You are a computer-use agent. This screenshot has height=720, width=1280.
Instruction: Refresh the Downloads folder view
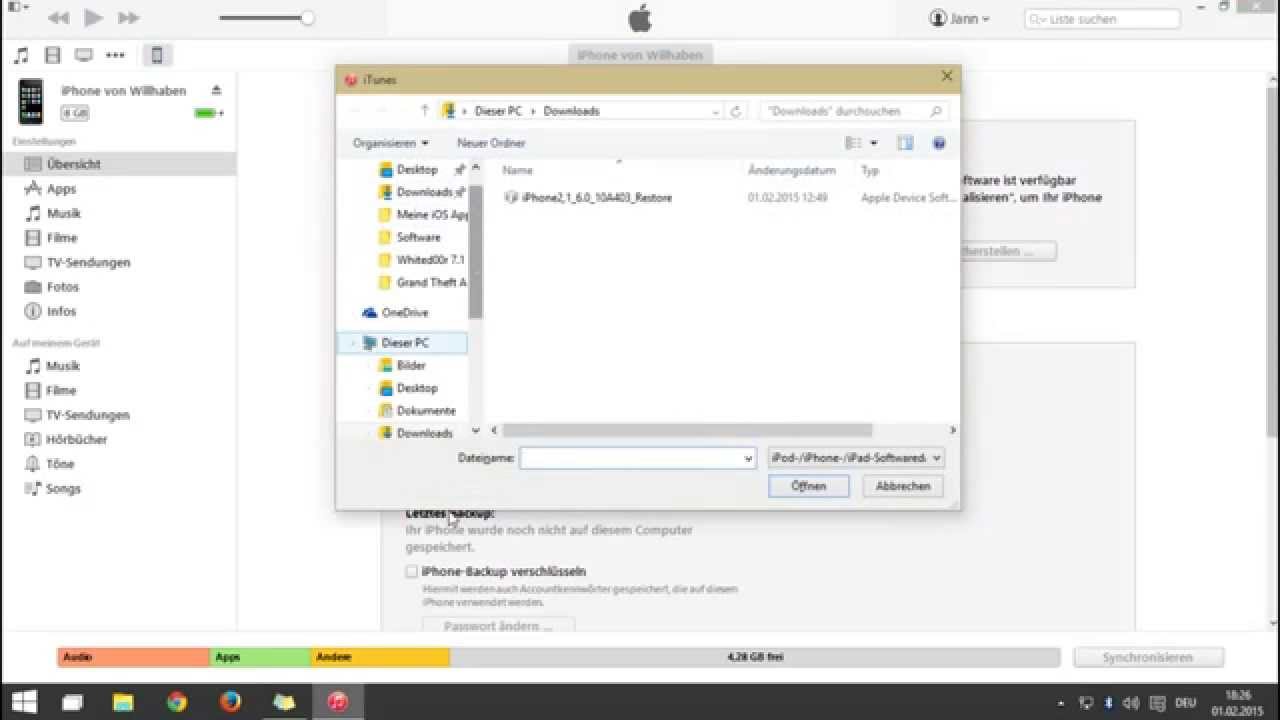(x=735, y=111)
